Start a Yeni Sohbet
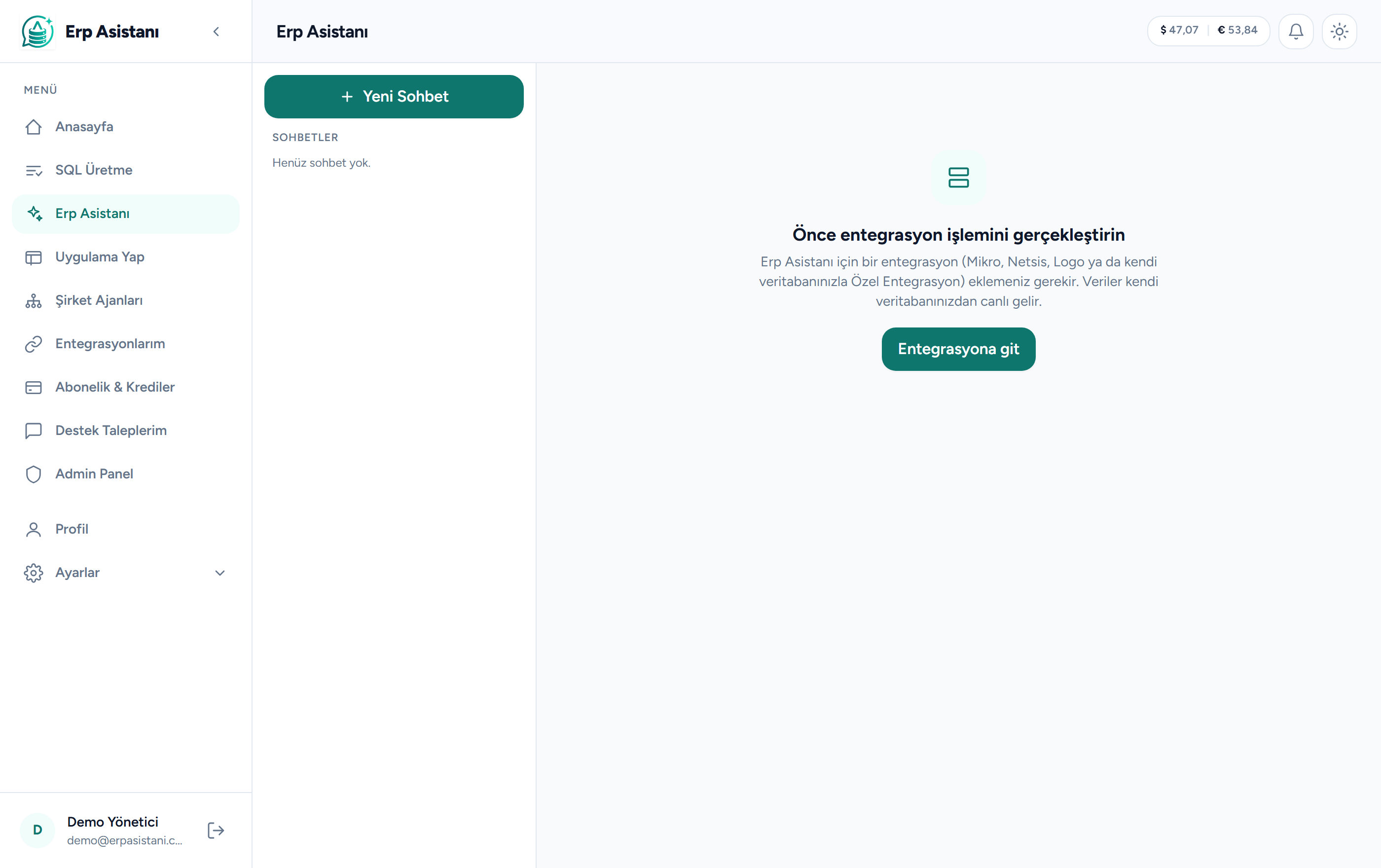 [394, 96]
